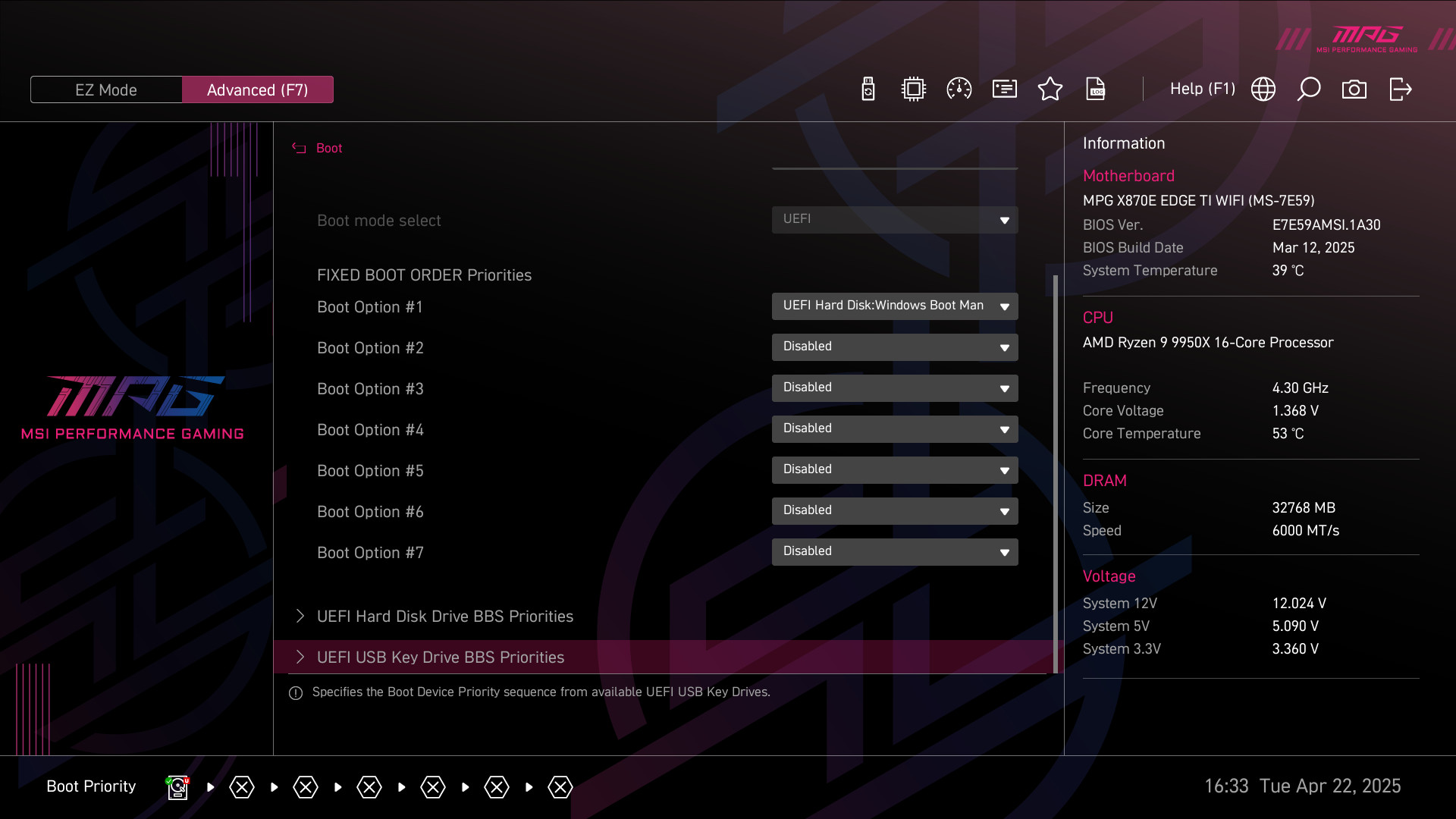
Task: Expand UEFI Hard Disk Drive BBS Priorities
Action: (667, 617)
